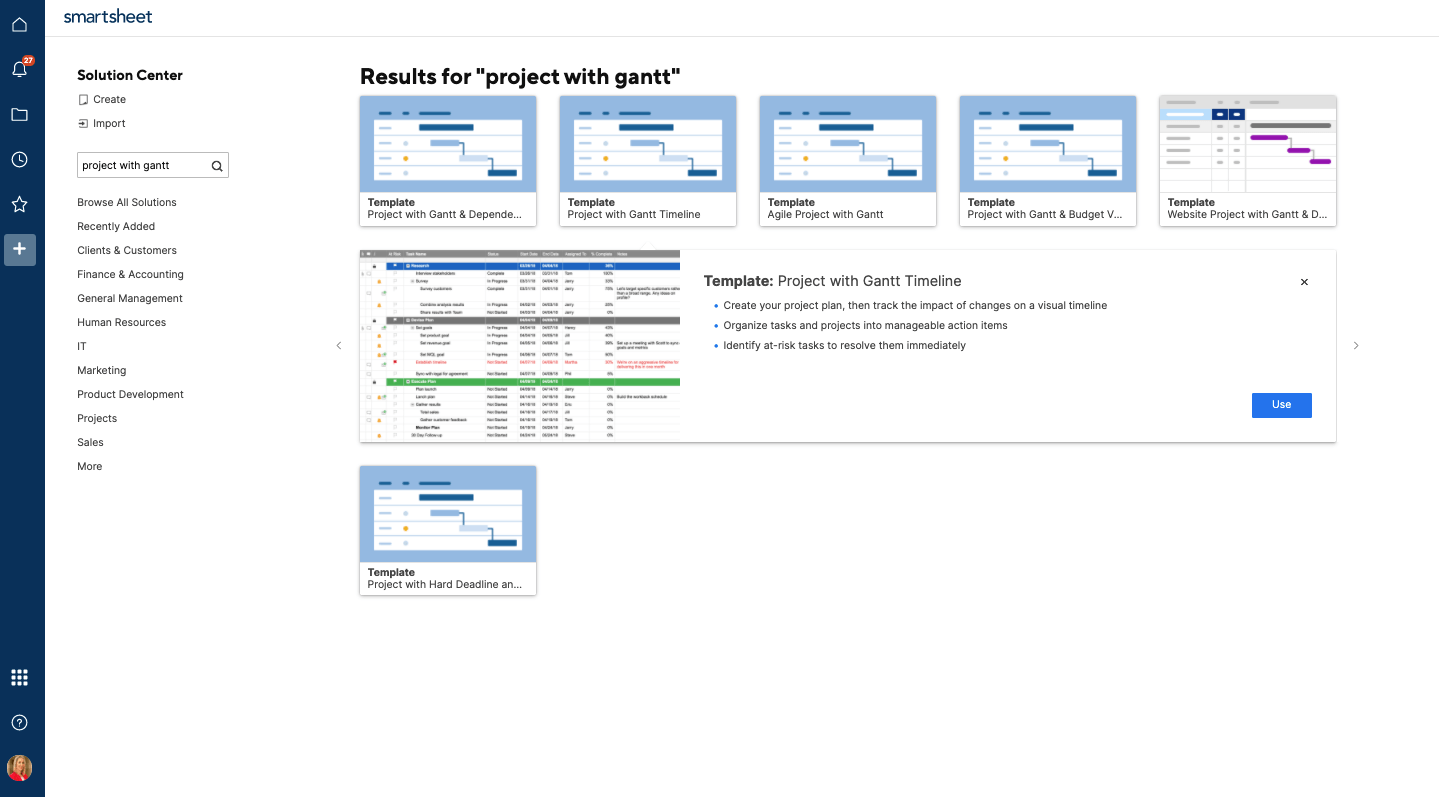Viewport: 1439px width, 797px height.
Task: Open Notifications bell with 27 badge
Action: (x=20, y=68)
